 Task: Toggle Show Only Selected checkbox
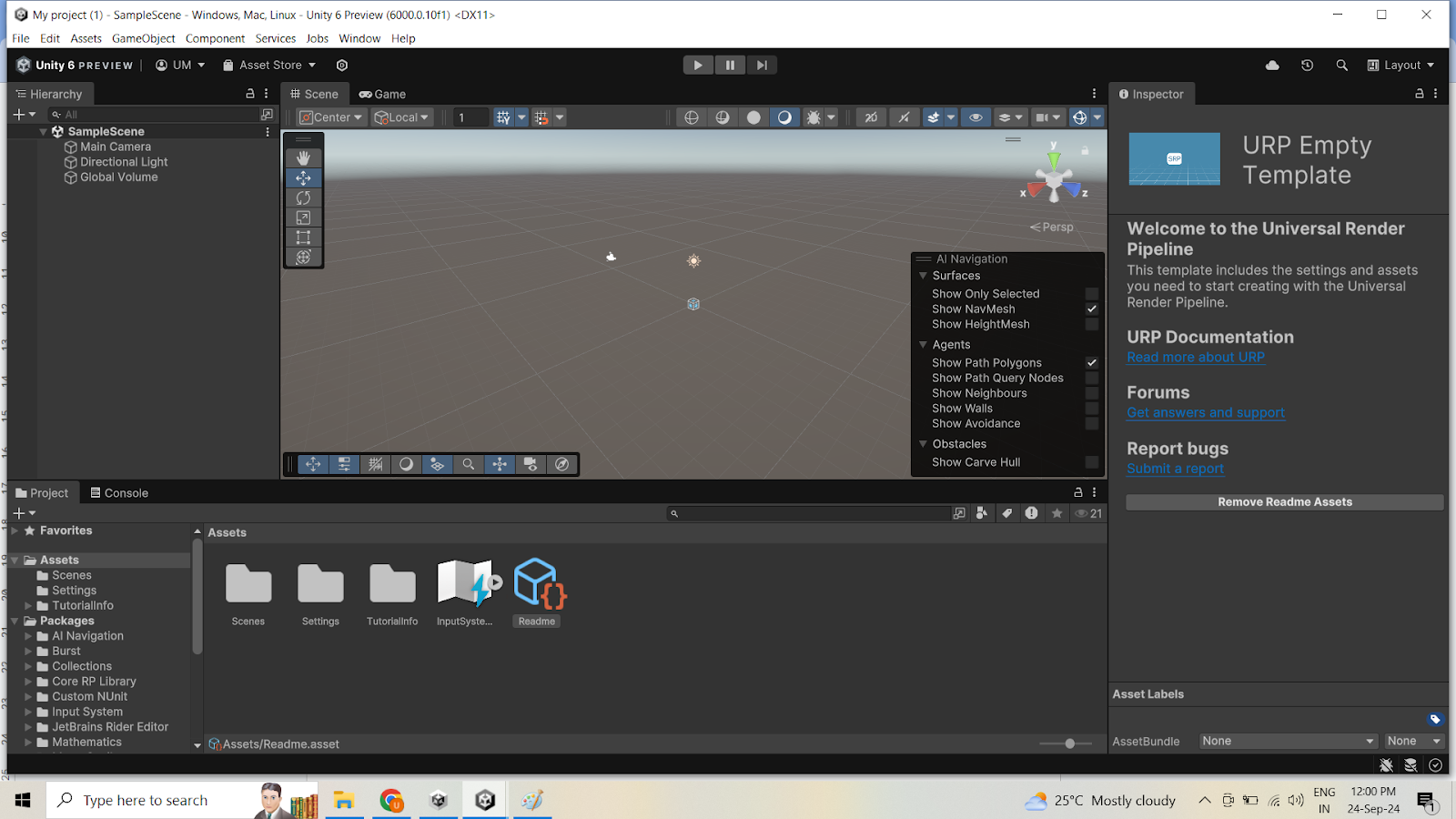click(1092, 294)
